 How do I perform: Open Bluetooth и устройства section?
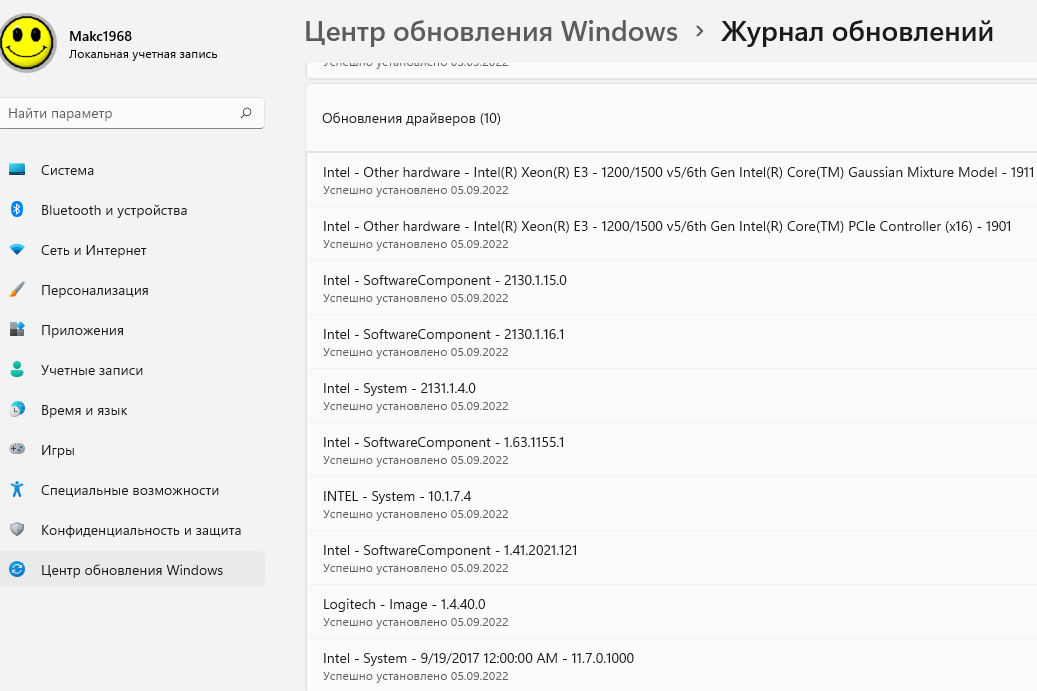click(132, 210)
